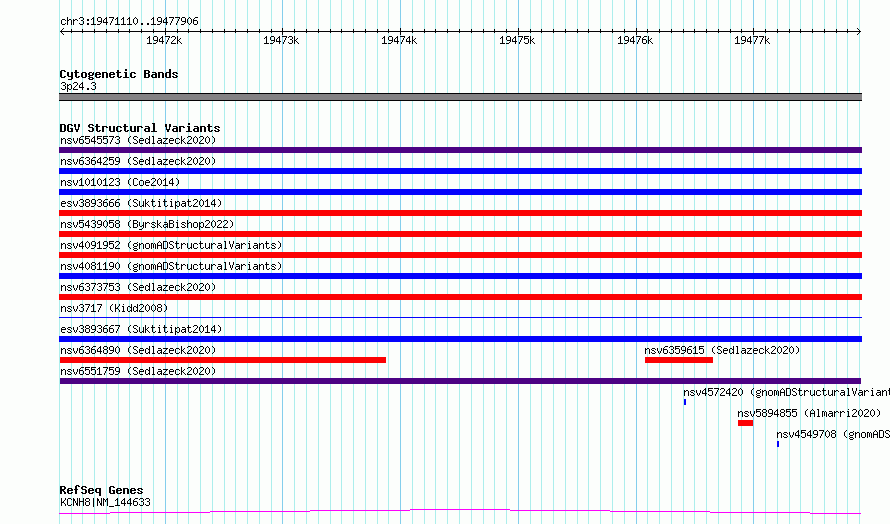Click the gray 3p24.3 cytogenetic band bar
Viewport: 890px width, 524px height.
(460, 97)
